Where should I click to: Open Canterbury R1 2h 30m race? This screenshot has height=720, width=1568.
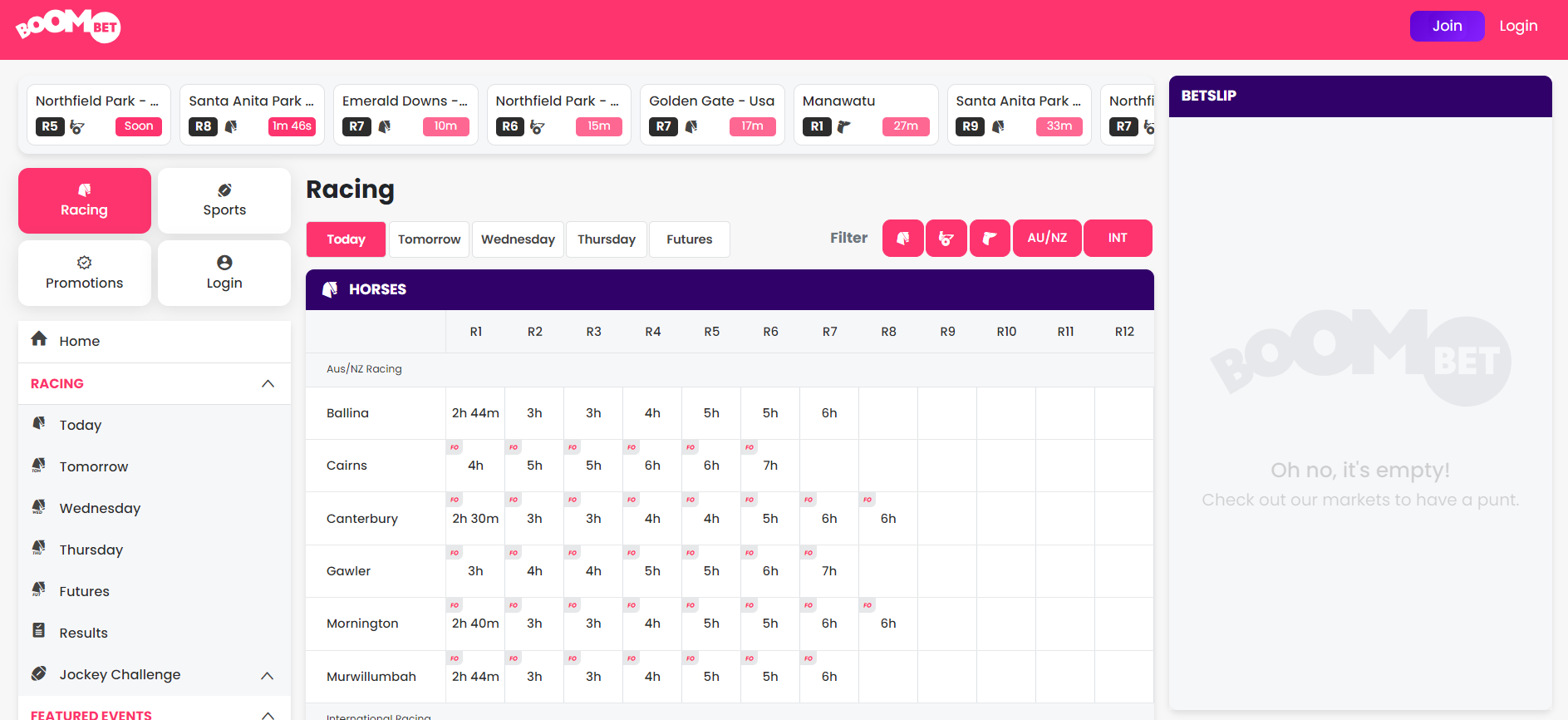475,519
